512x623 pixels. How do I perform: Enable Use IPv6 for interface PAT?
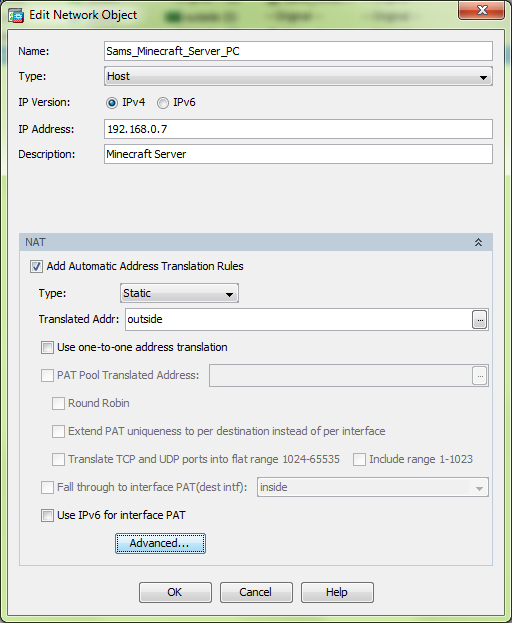click(47, 516)
